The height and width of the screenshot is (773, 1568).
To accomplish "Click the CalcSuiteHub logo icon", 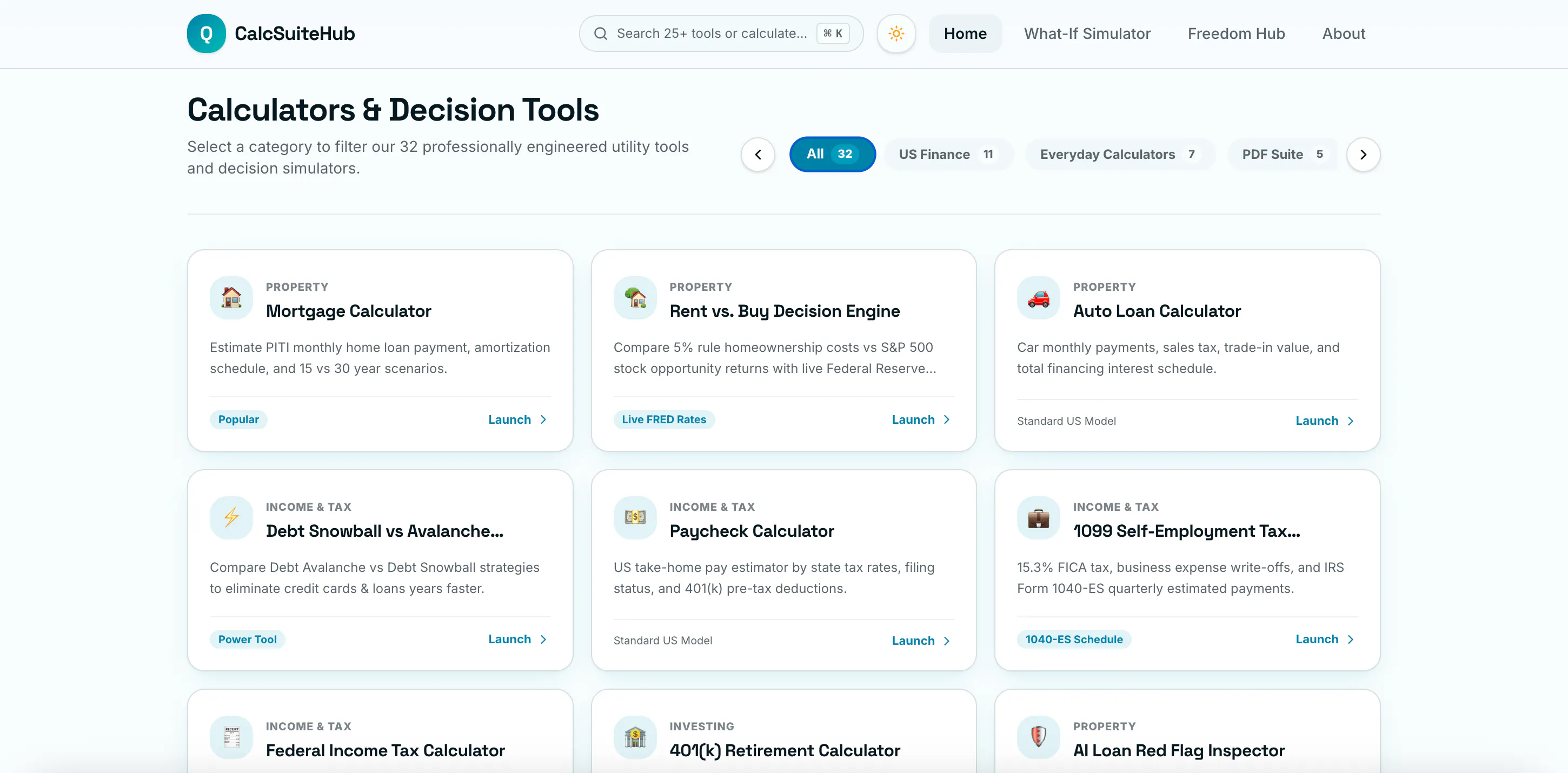I will [x=207, y=34].
